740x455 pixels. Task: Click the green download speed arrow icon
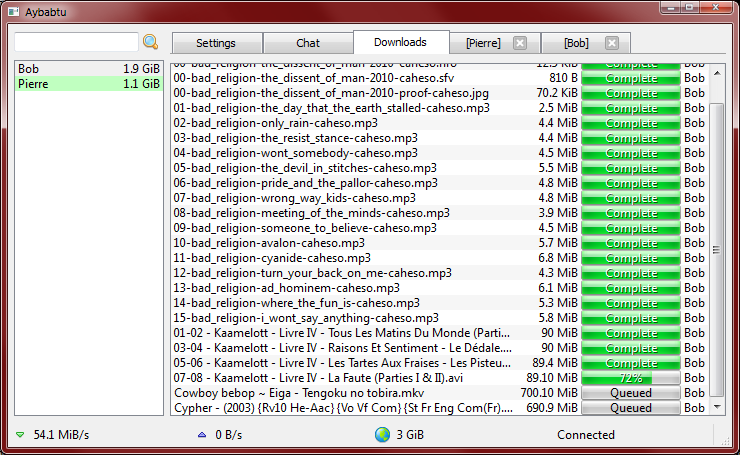coord(20,435)
